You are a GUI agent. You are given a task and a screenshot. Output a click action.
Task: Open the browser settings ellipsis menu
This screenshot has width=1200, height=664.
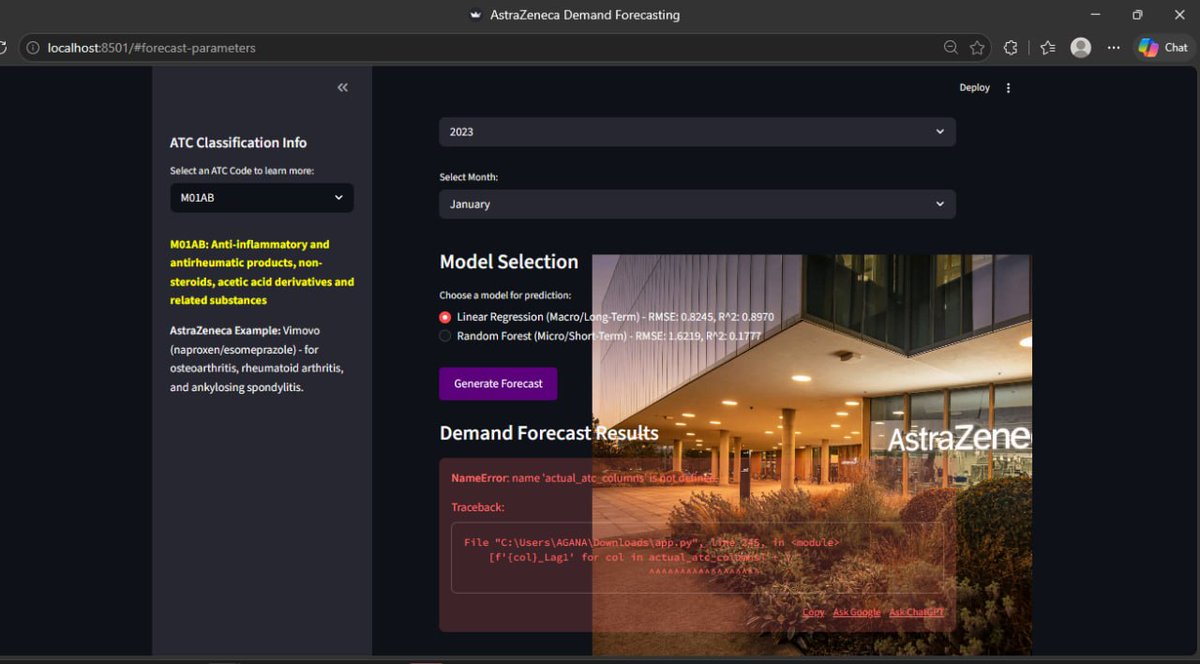pos(1112,48)
